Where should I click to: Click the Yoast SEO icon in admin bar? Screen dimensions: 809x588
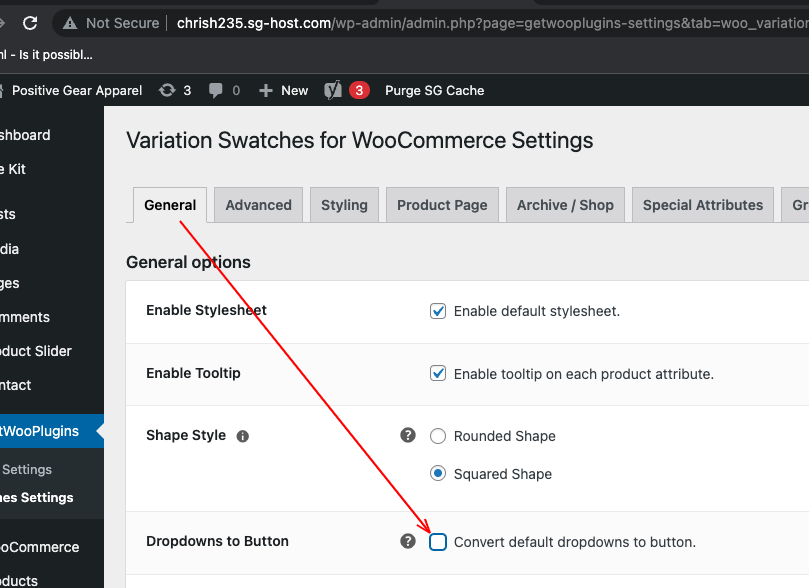click(x=333, y=90)
